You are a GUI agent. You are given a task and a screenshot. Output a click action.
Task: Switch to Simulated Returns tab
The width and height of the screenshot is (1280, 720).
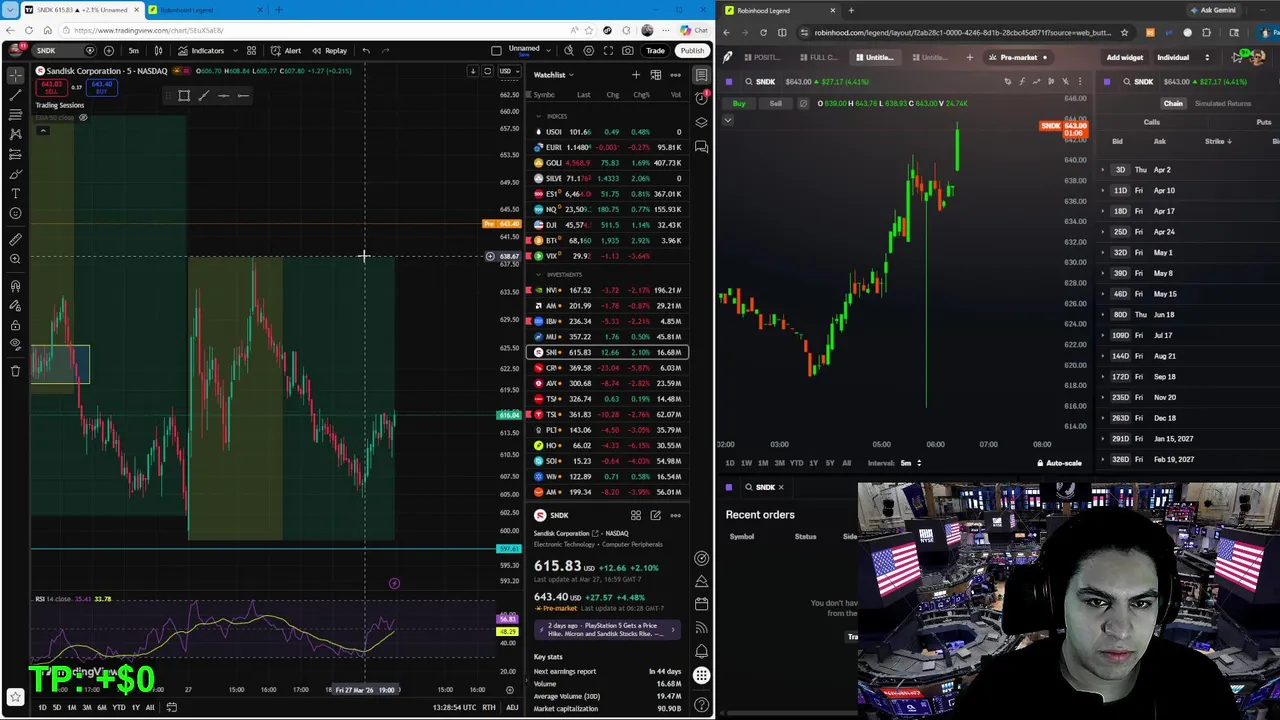pyautogui.click(x=1223, y=104)
